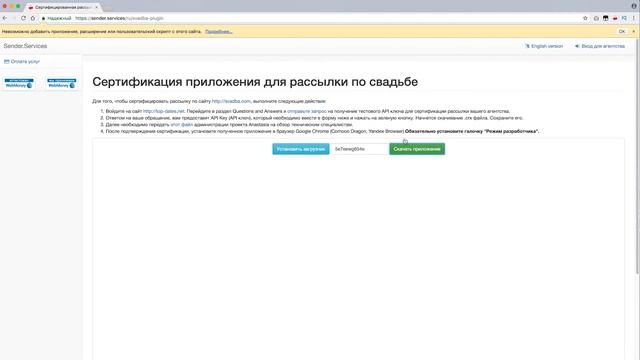Bookmark this page with the star icon

click(585, 18)
